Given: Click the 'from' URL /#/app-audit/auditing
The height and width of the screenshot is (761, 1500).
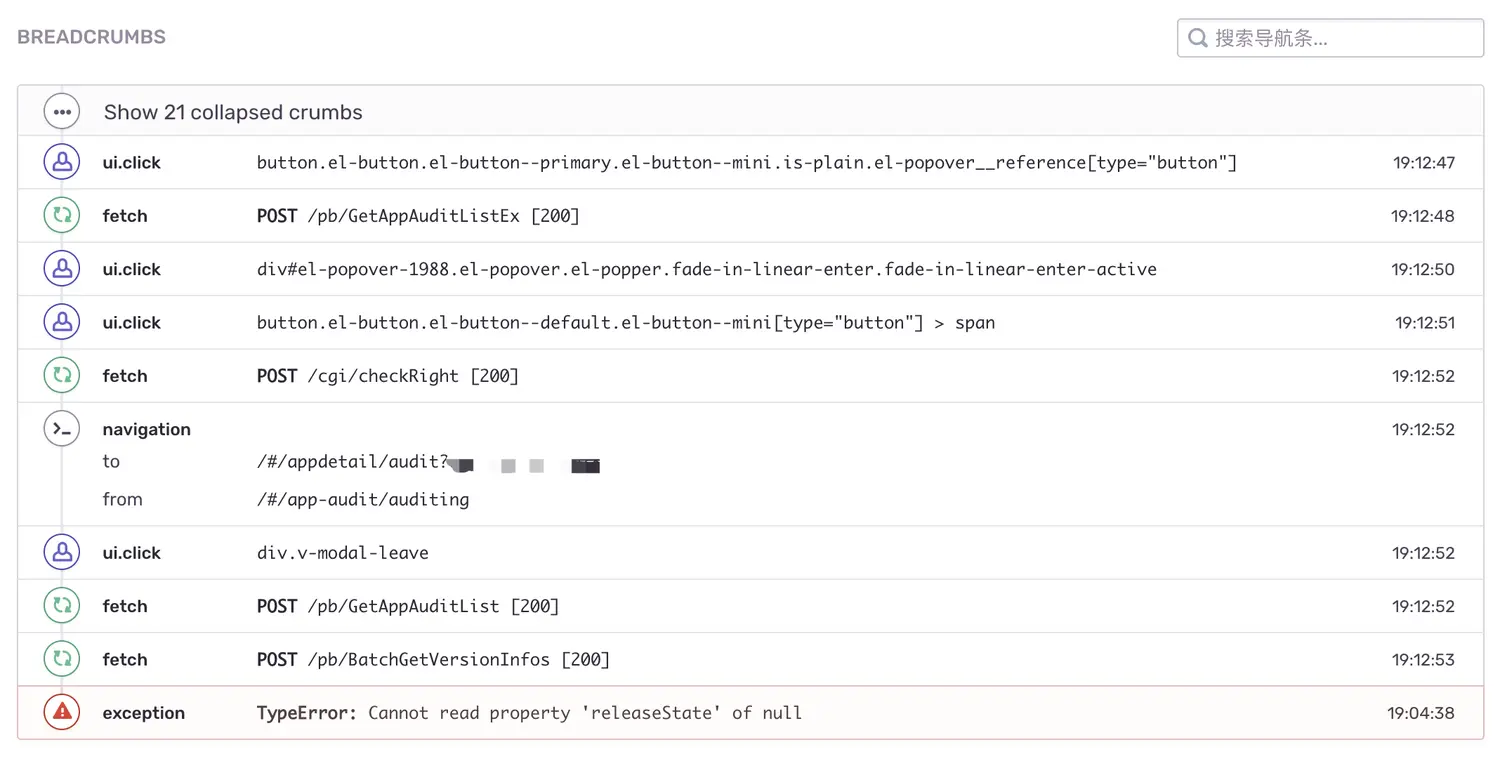Looking at the screenshot, I should [x=363, y=499].
